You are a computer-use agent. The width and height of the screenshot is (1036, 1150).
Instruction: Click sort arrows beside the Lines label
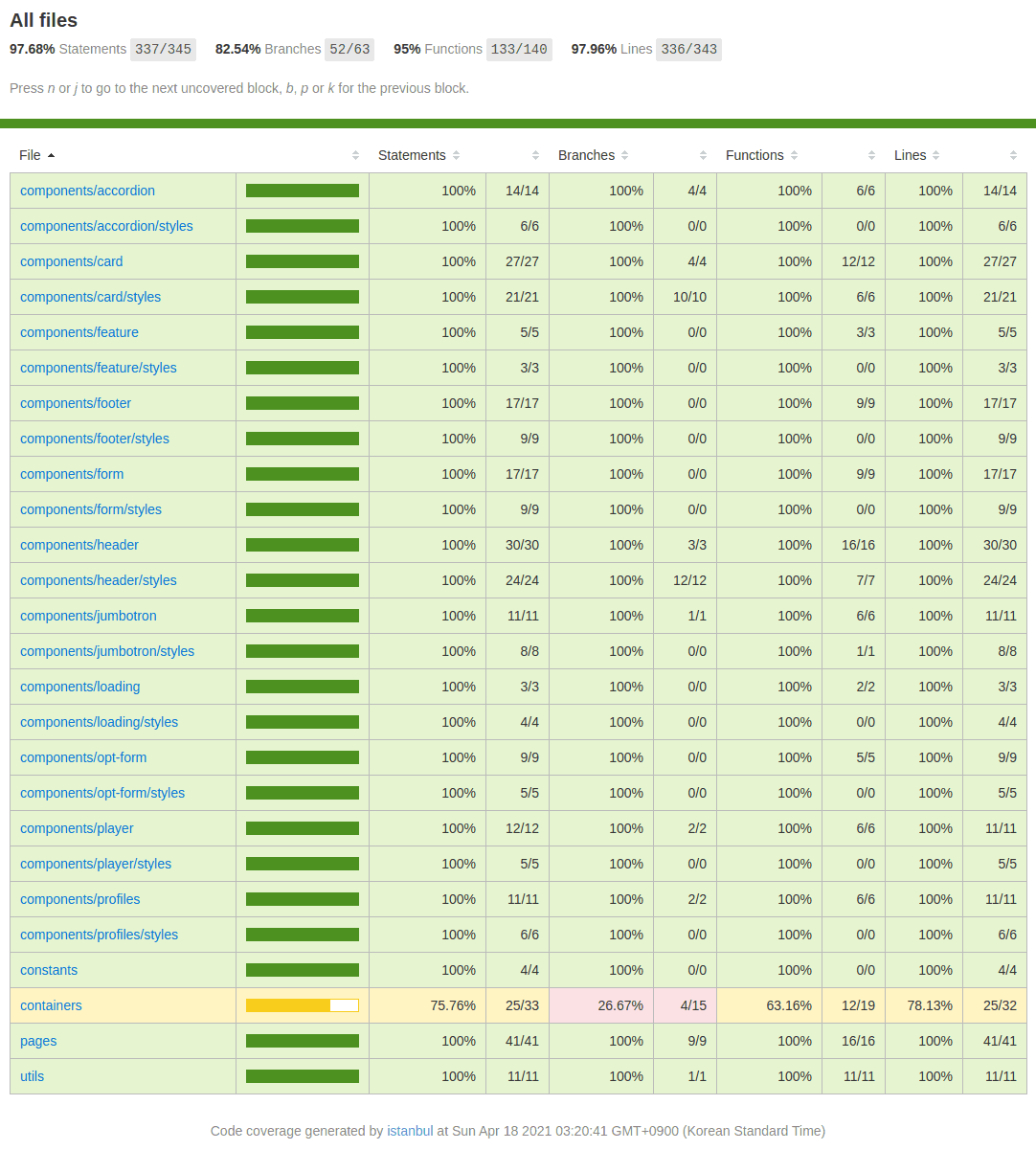point(936,155)
